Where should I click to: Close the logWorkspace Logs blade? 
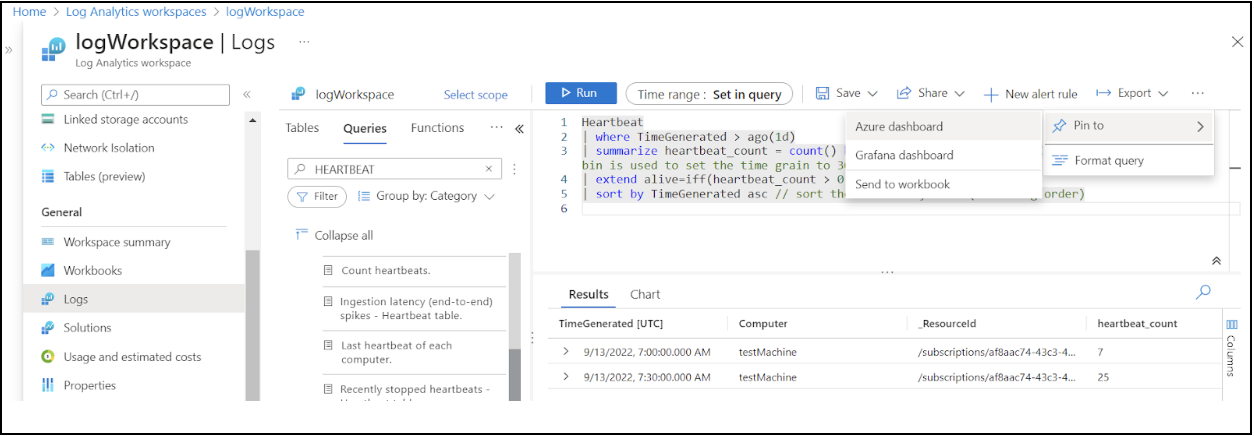[x=1237, y=42]
